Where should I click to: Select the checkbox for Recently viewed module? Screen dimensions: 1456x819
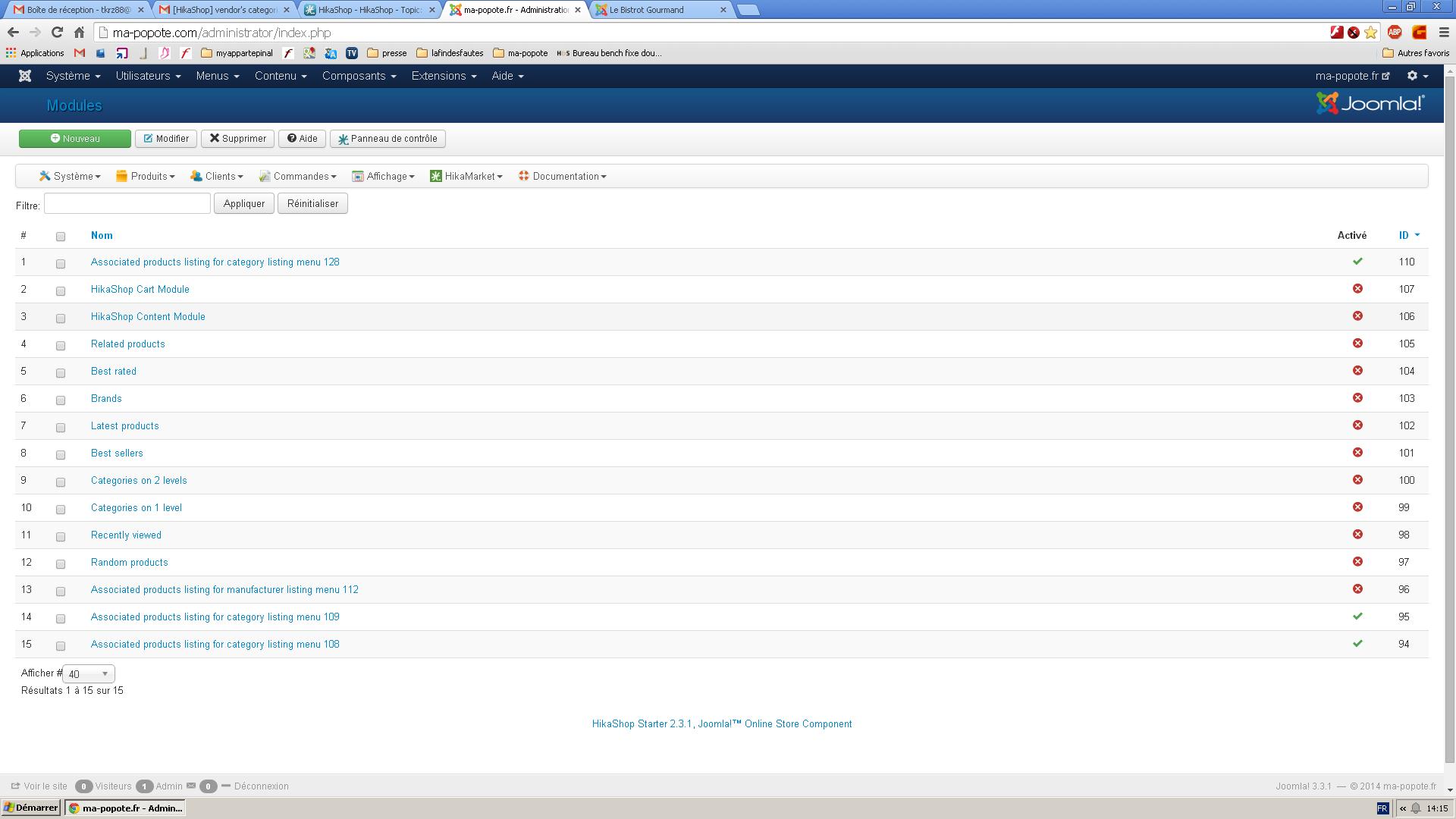[61, 536]
